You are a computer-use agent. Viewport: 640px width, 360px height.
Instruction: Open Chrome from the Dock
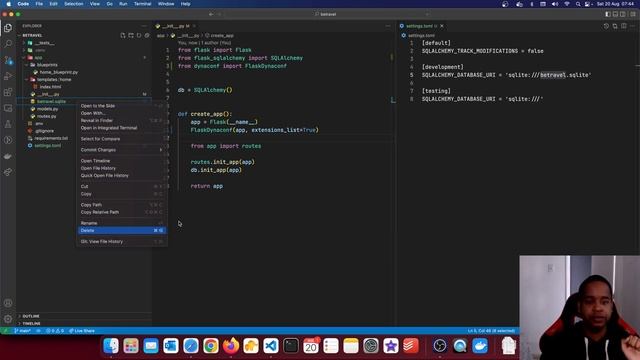click(x=211, y=346)
